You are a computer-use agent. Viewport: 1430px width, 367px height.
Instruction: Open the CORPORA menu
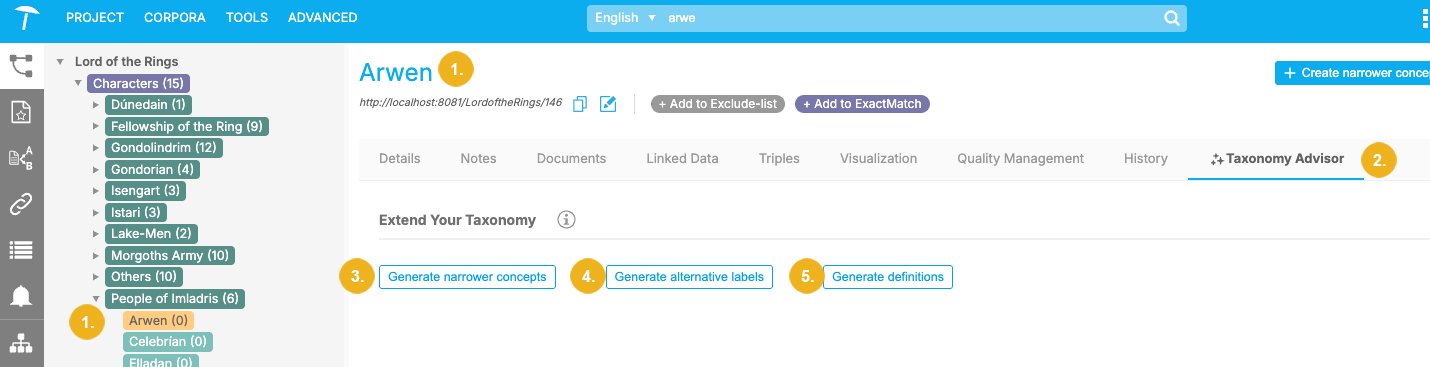[x=175, y=18]
